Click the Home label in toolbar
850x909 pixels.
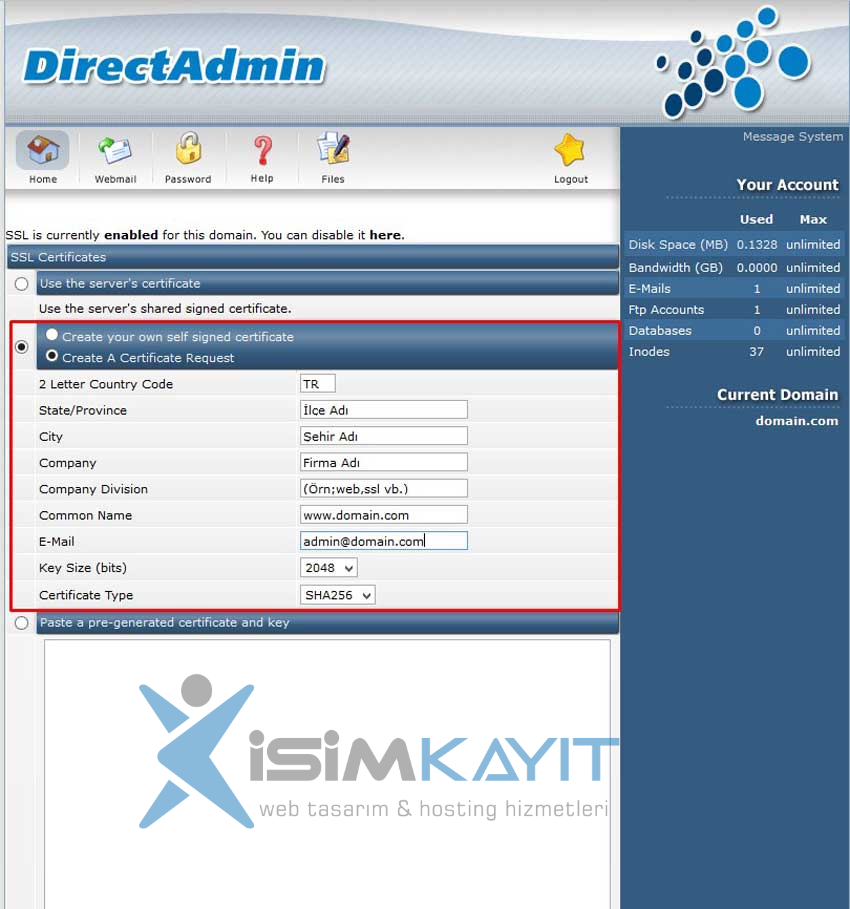click(x=43, y=179)
